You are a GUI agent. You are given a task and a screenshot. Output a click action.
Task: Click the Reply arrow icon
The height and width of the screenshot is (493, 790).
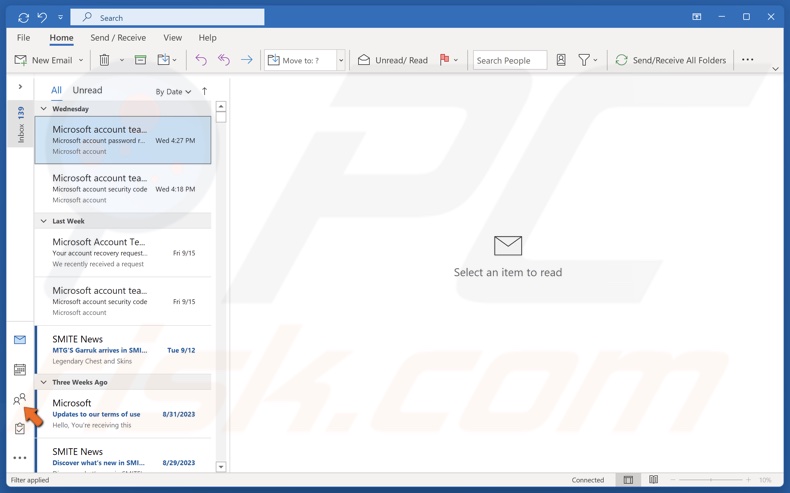201,60
